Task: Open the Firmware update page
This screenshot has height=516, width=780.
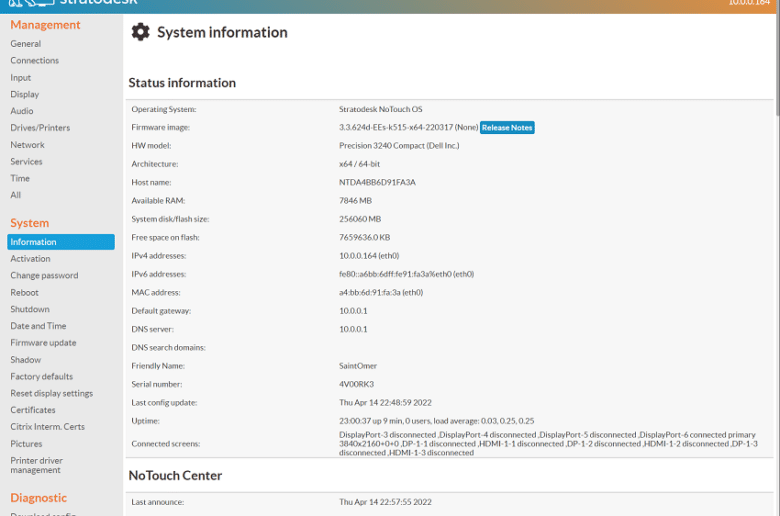Action: coord(43,343)
